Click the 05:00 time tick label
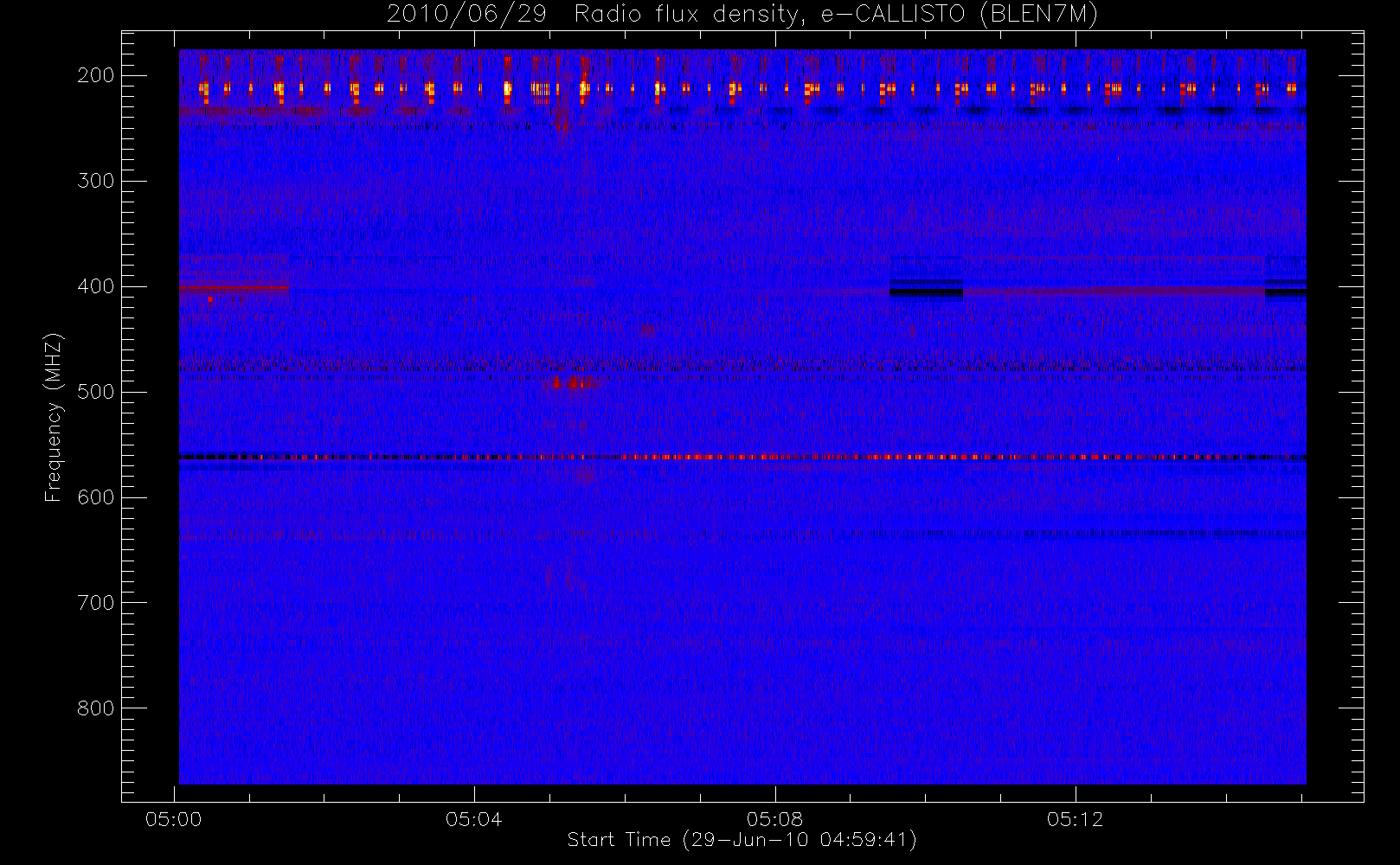The height and width of the screenshot is (865, 1400). point(174,819)
